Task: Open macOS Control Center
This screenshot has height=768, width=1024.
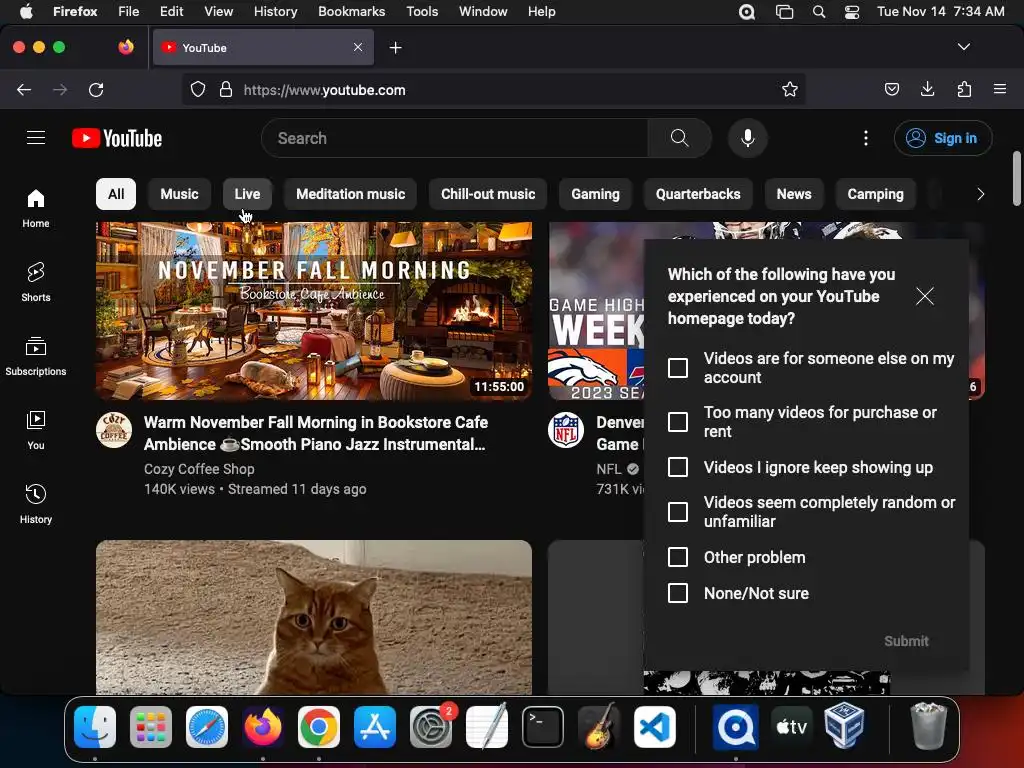Action: pos(852,12)
